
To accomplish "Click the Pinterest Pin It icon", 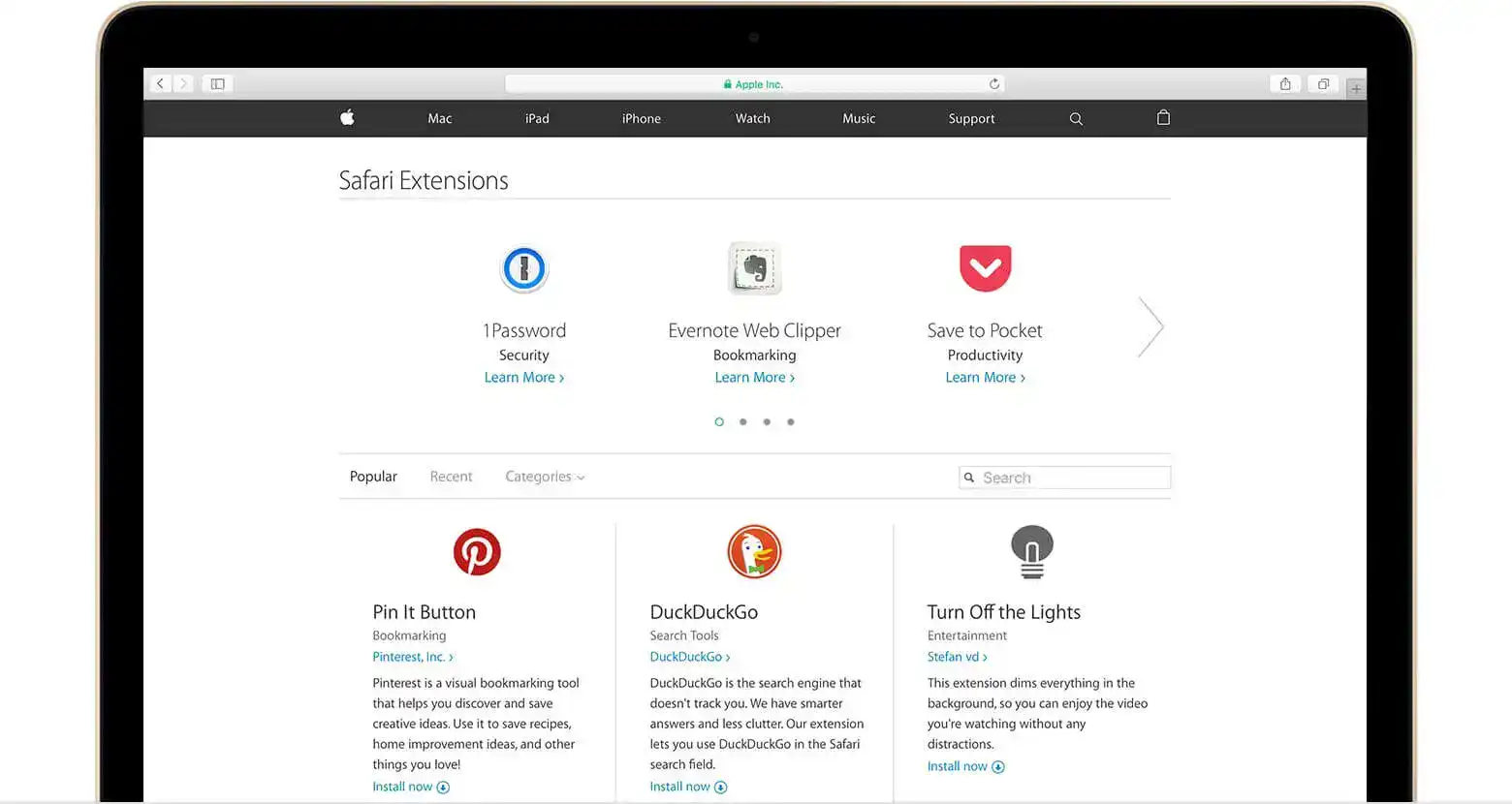I will (477, 552).
